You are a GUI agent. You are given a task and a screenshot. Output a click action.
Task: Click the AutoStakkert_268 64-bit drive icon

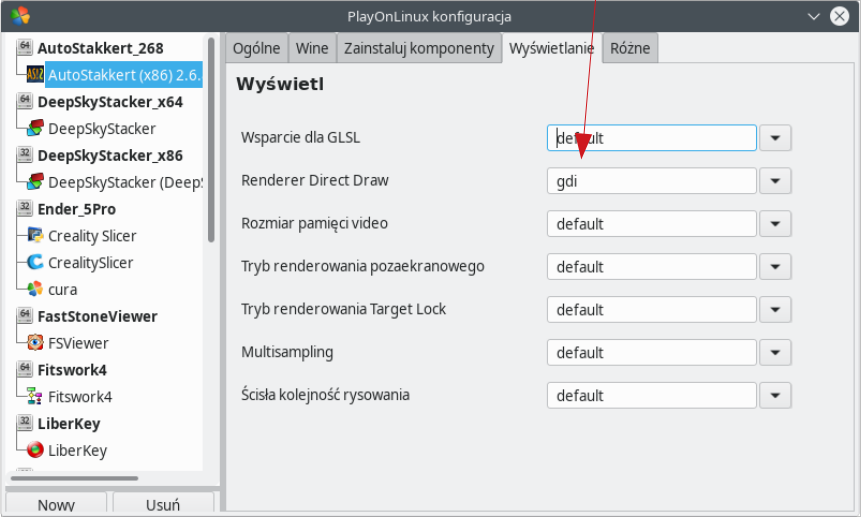click(x=25, y=47)
